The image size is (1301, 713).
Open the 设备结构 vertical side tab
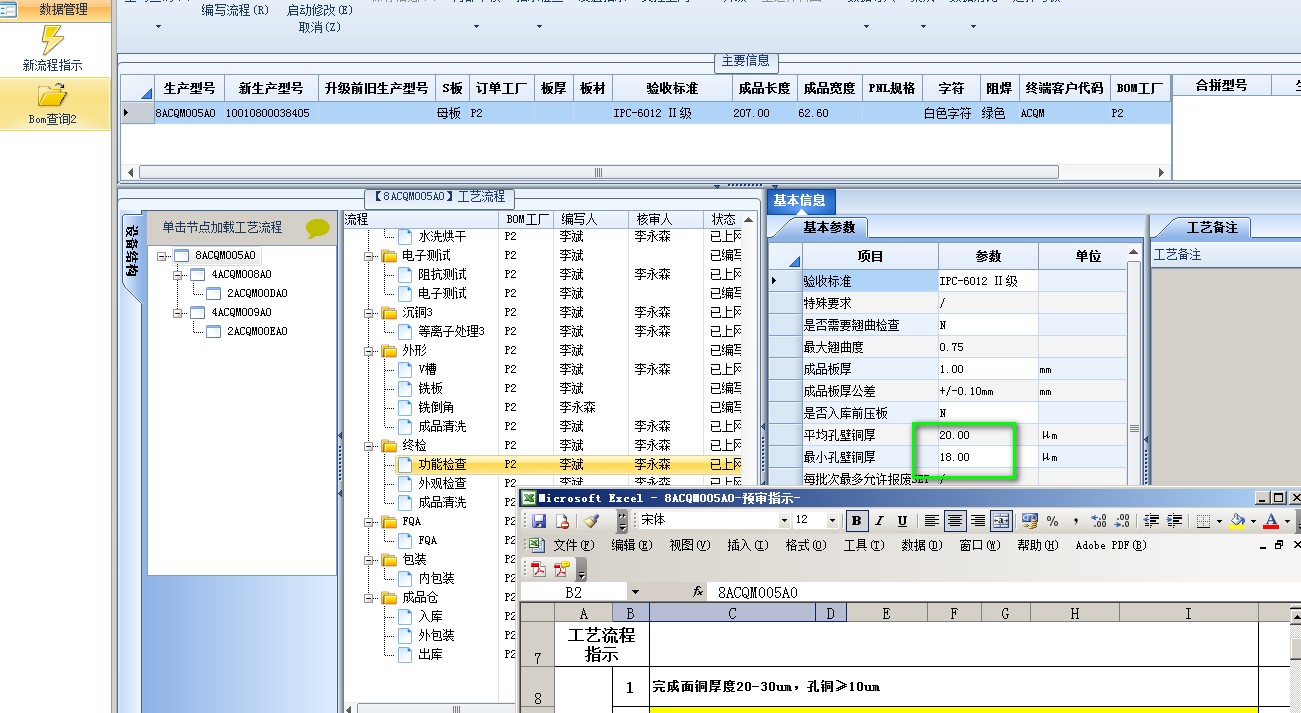133,255
